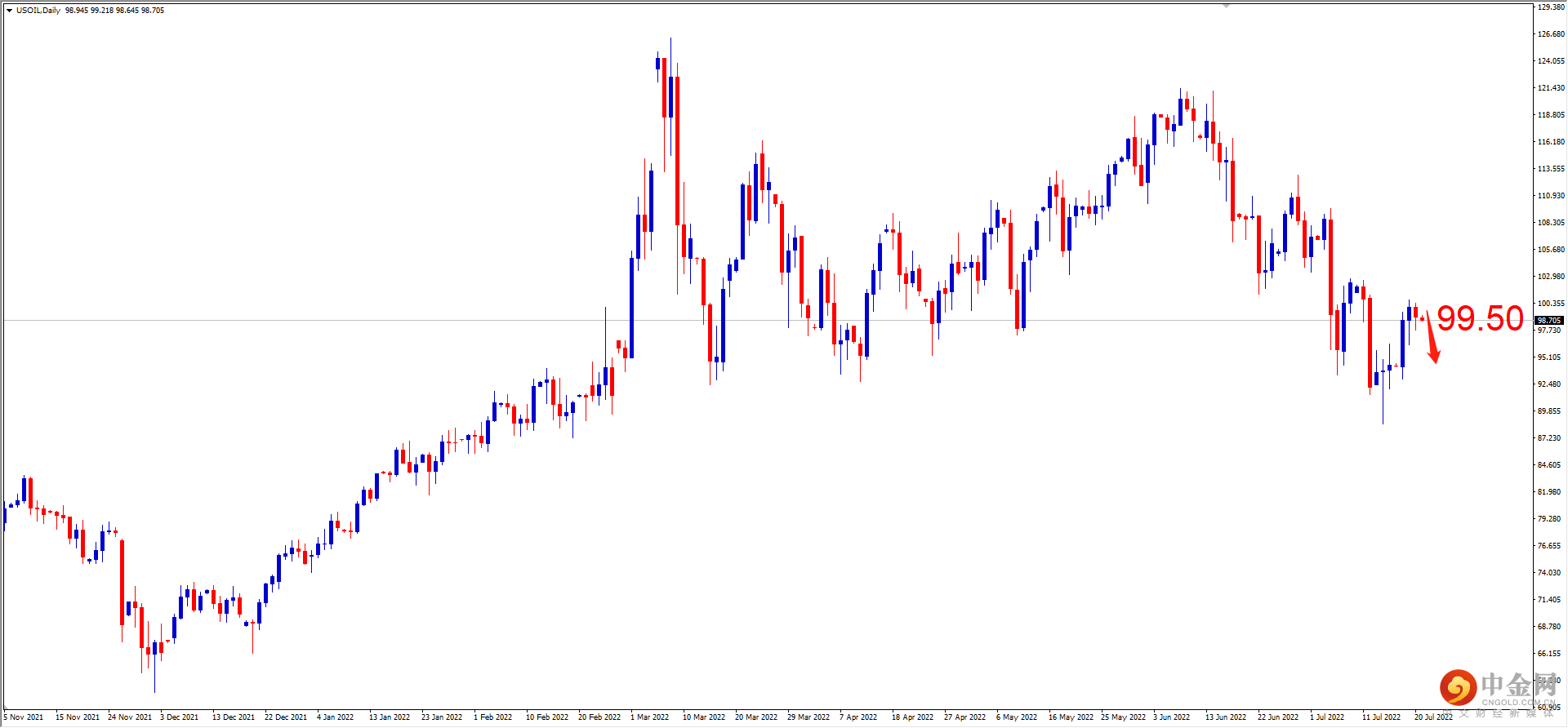1568x728 pixels.
Task: Click the 25 May 2022 date label
Action: pyautogui.click(x=1124, y=717)
